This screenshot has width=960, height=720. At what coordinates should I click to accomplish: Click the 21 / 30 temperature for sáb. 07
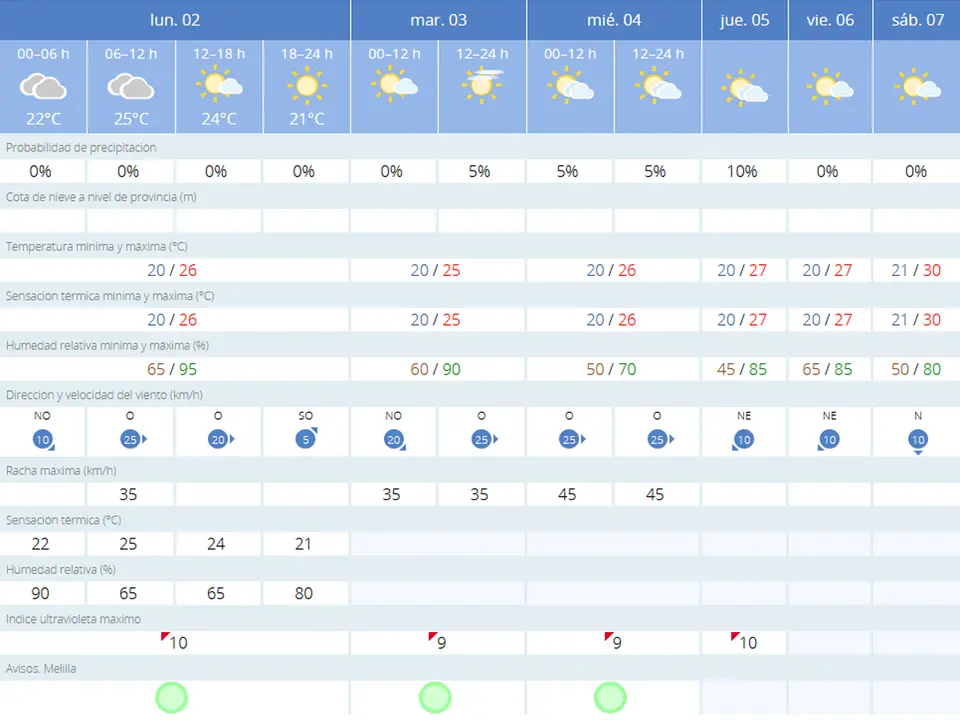(916, 270)
